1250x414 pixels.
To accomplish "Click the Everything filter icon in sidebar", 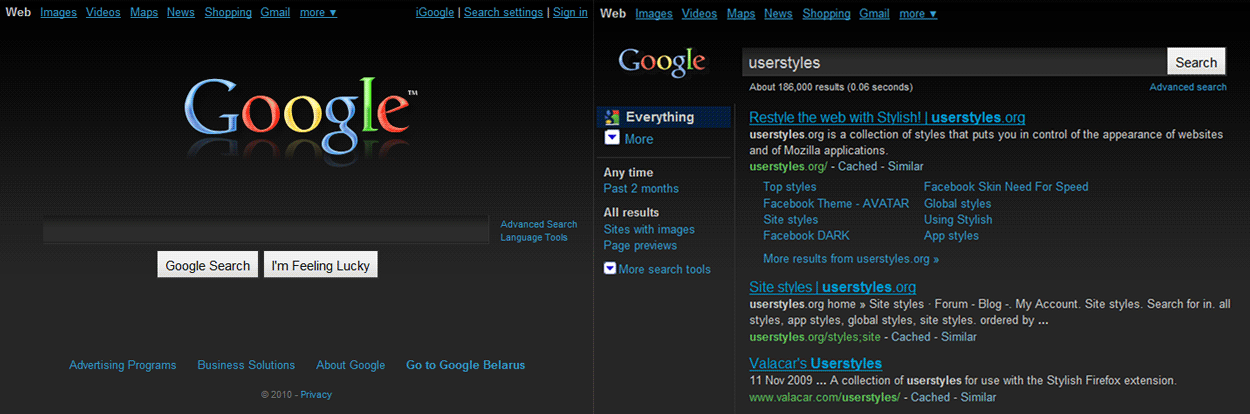I will click(612, 118).
